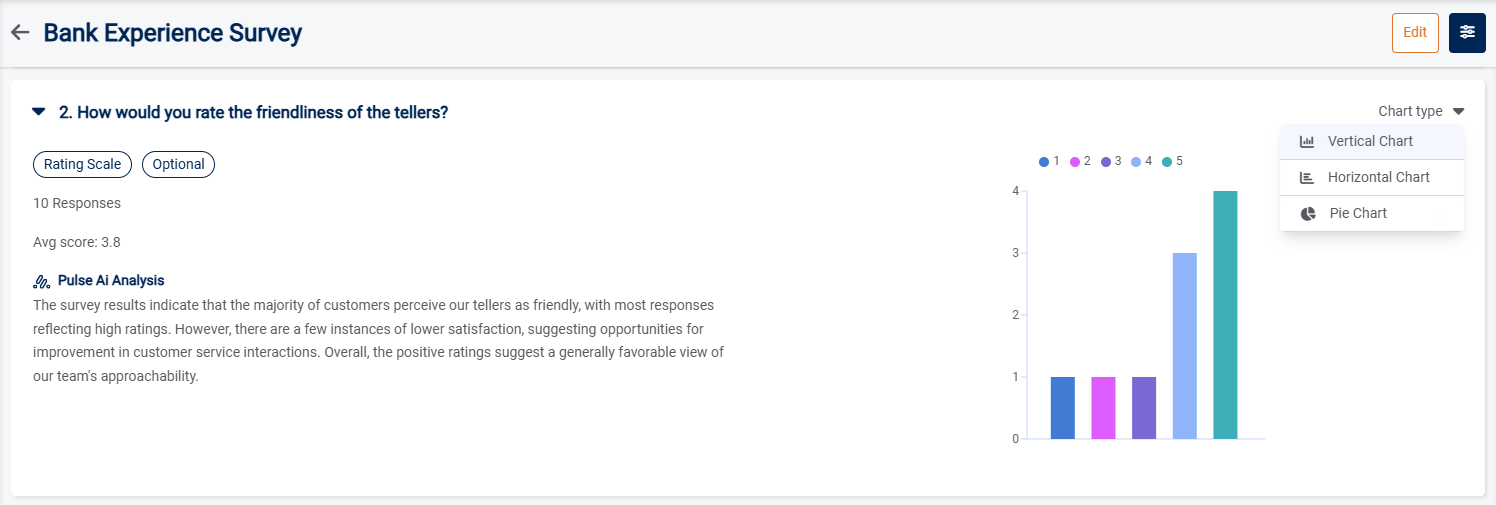Open the Chart type dropdown
The width and height of the screenshot is (1496, 505).
[x=1421, y=112]
